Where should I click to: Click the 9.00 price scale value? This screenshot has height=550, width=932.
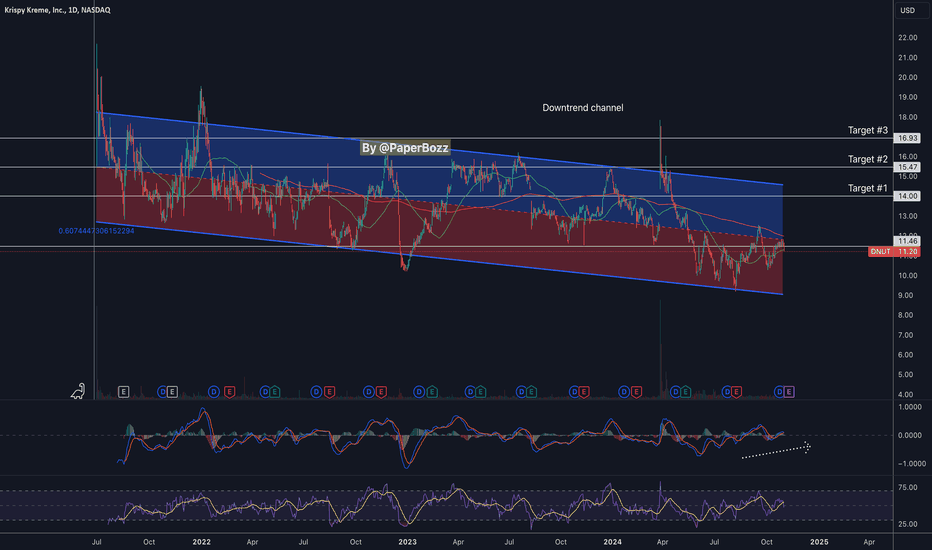point(905,296)
